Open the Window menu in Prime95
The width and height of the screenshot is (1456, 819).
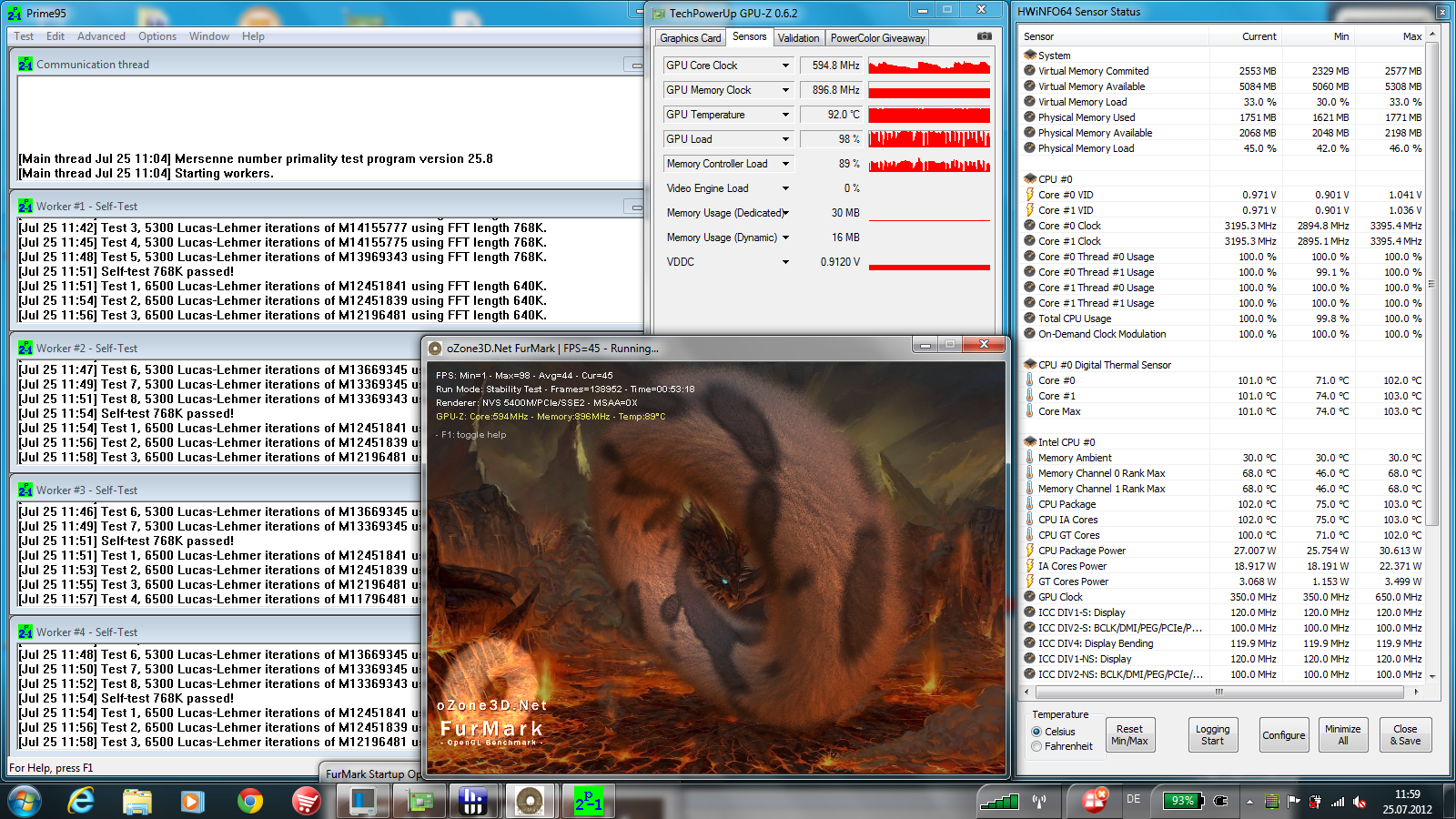pos(209,36)
